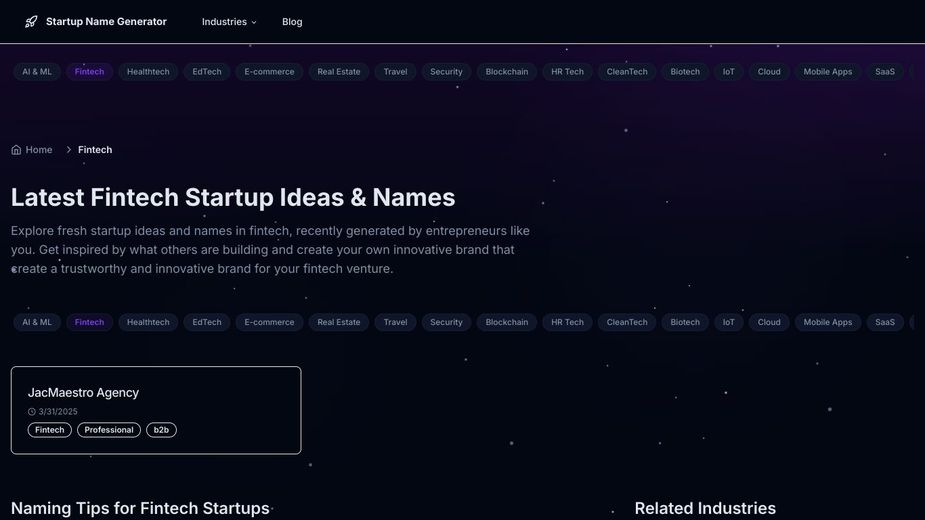Choose Real Estate in lower category row

click(x=339, y=322)
